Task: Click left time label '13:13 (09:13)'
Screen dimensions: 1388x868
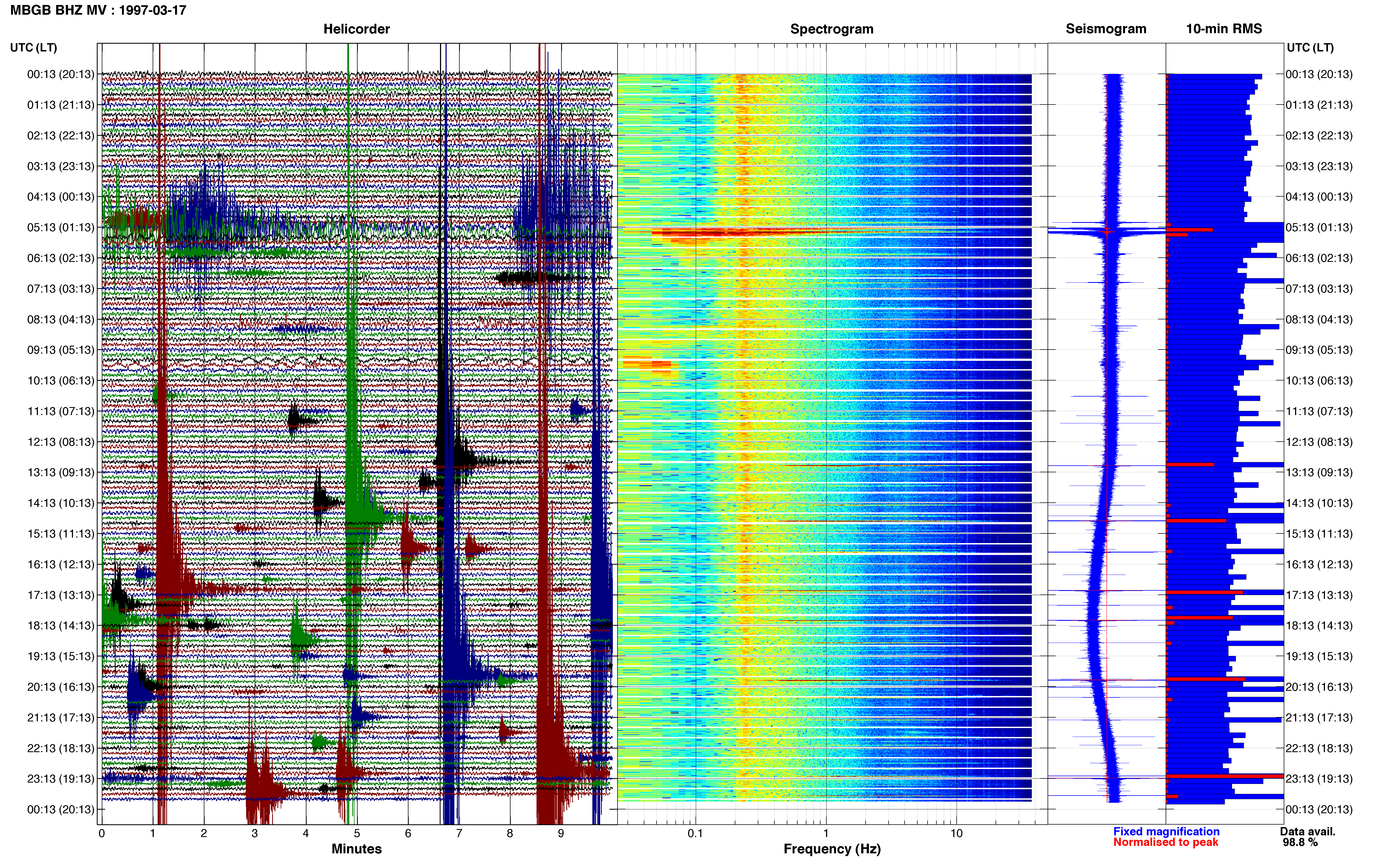Action: pyautogui.click(x=60, y=472)
